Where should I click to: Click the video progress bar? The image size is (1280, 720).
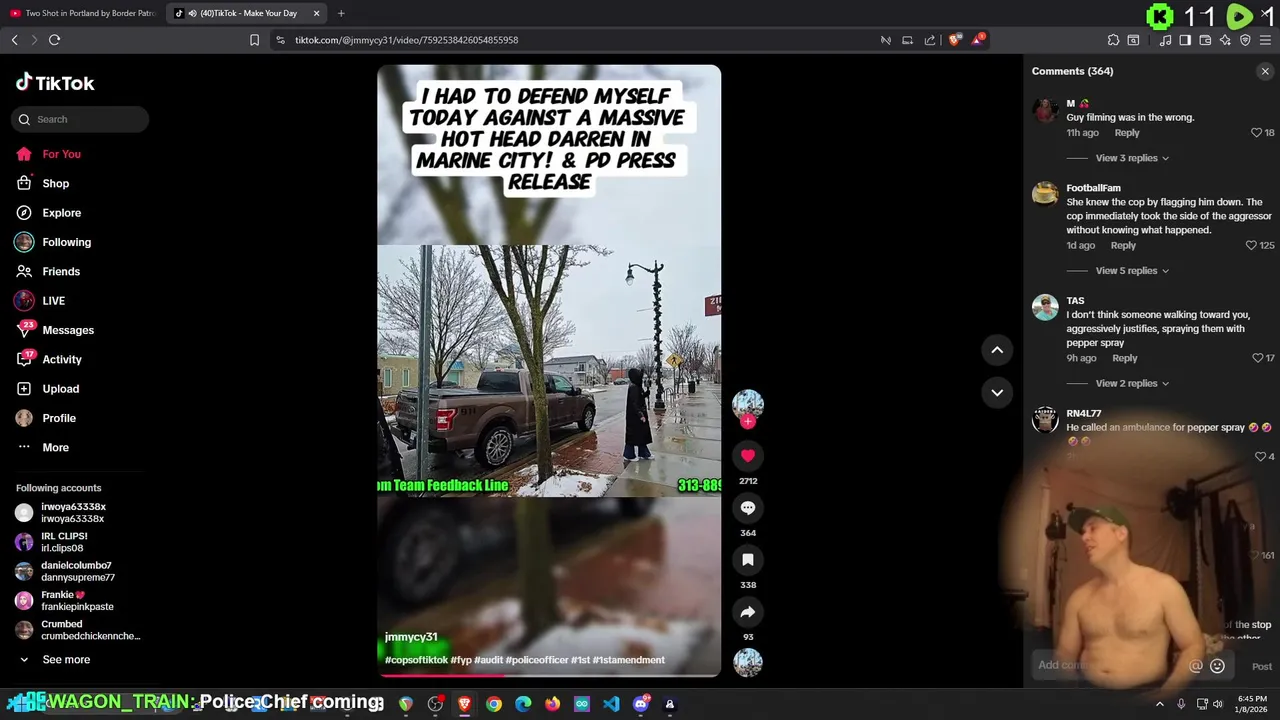[549, 674]
